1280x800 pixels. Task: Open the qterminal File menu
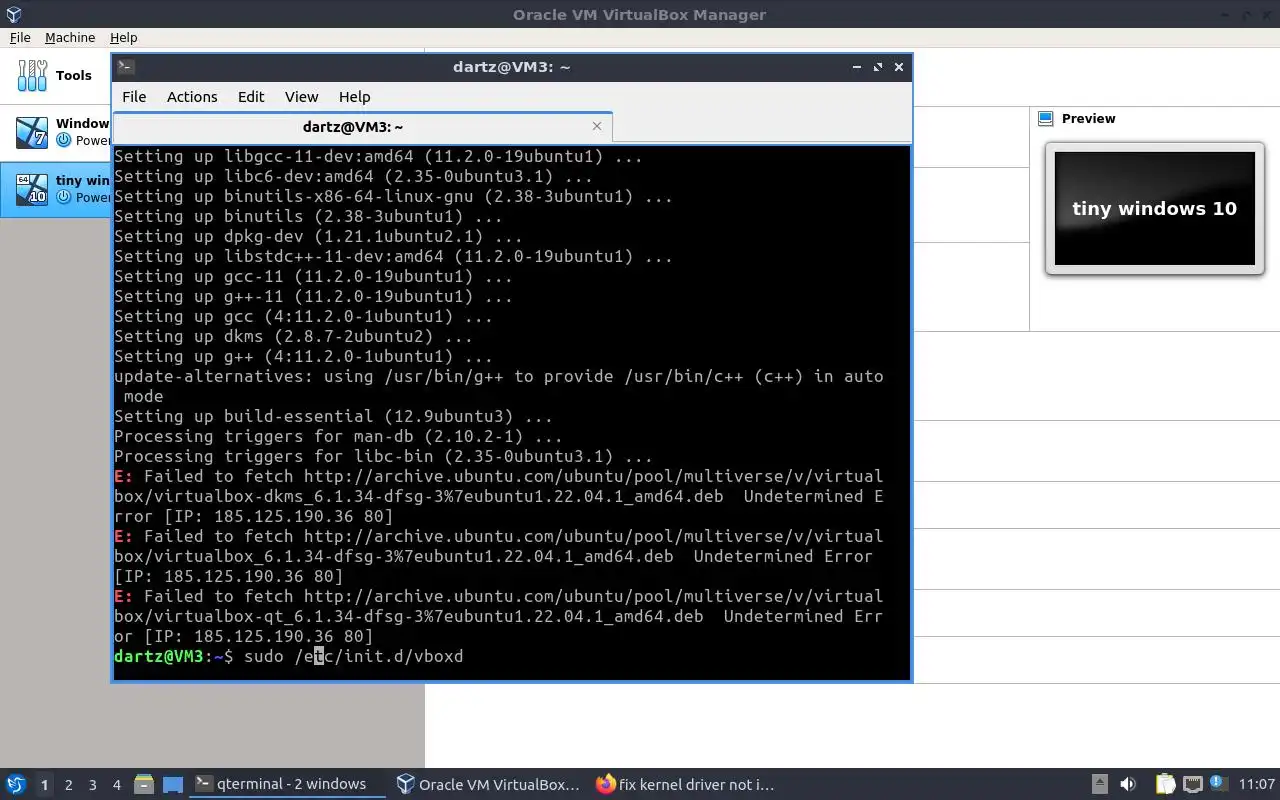[x=134, y=97]
